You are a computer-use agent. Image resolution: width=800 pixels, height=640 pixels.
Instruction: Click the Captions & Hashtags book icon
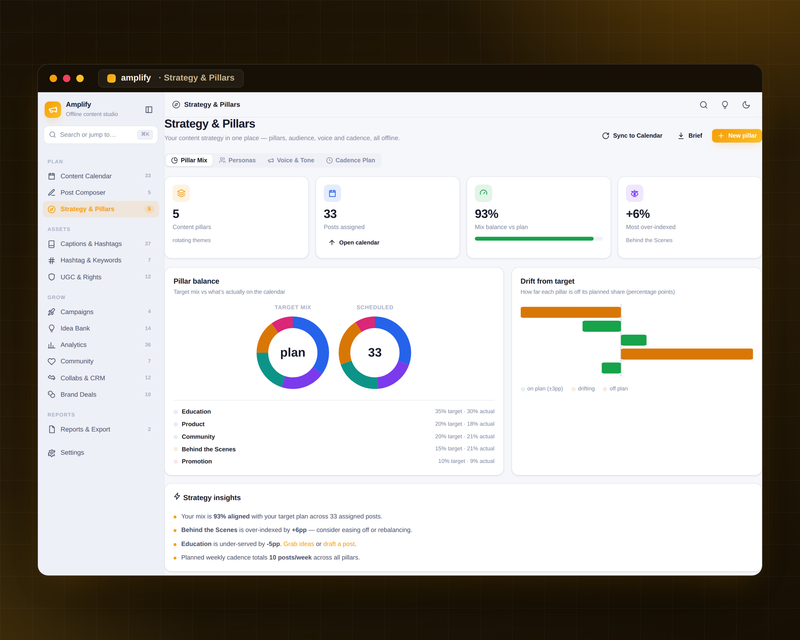tap(52, 244)
